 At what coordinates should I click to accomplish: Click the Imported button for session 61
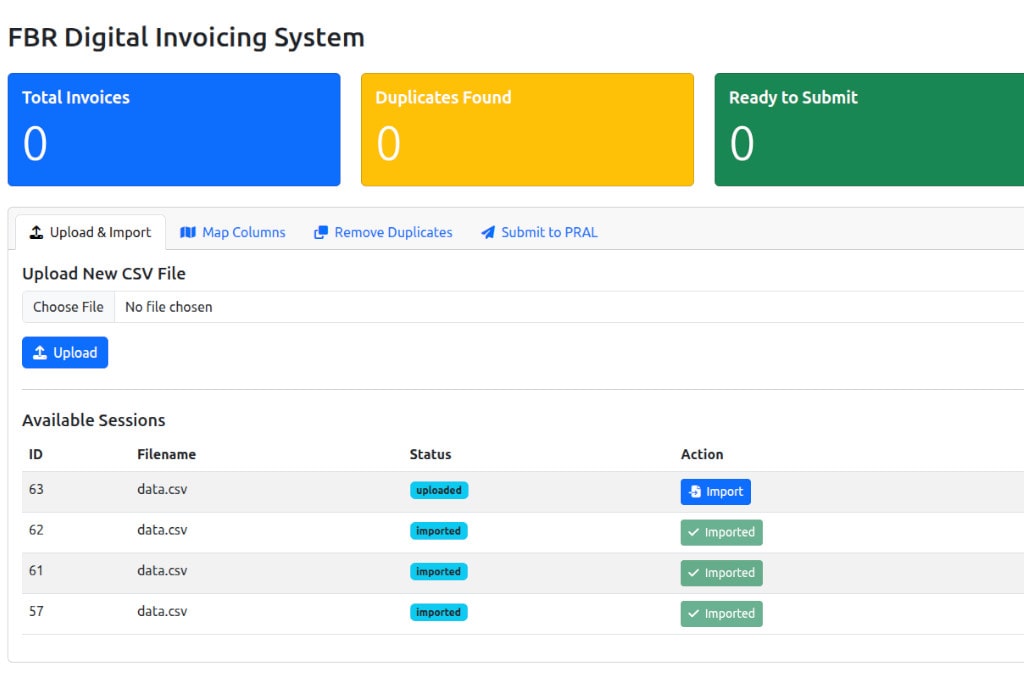(x=721, y=573)
